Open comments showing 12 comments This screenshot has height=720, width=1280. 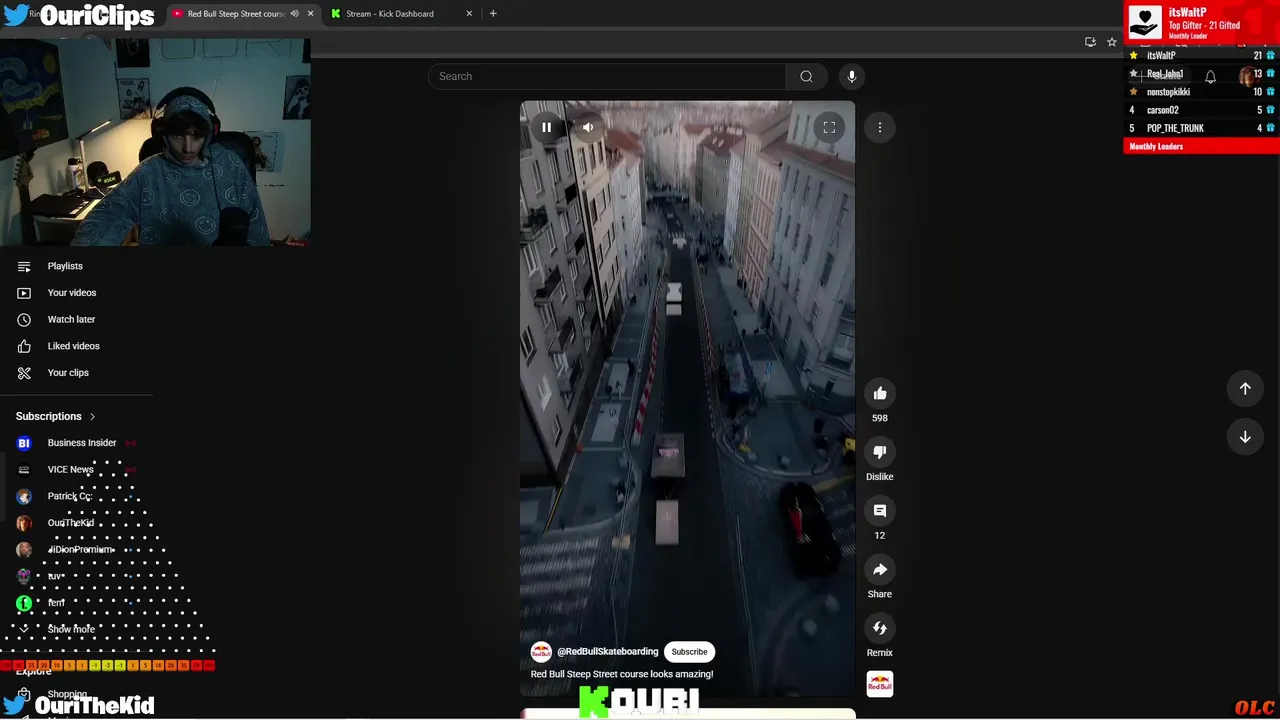[880, 511]
